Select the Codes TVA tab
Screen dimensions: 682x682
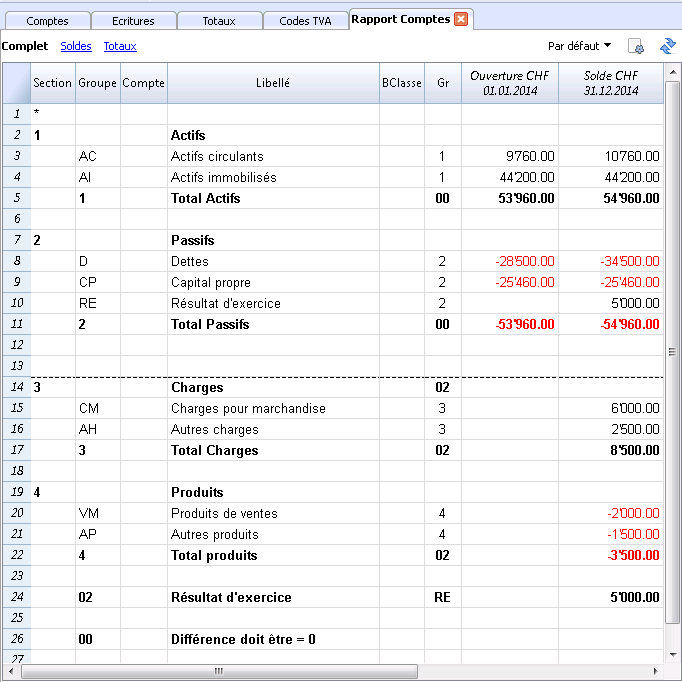(x=305, y=21)
